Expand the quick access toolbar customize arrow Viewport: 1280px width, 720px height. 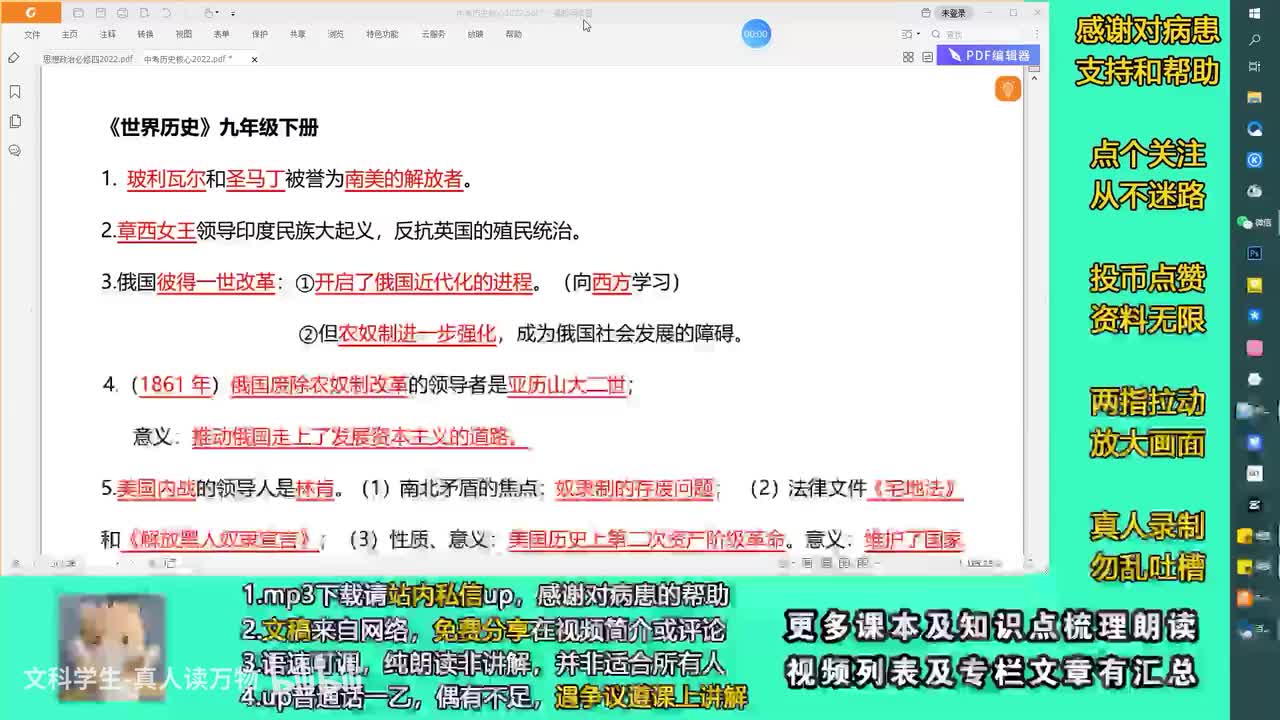click(x=233, y=14)
